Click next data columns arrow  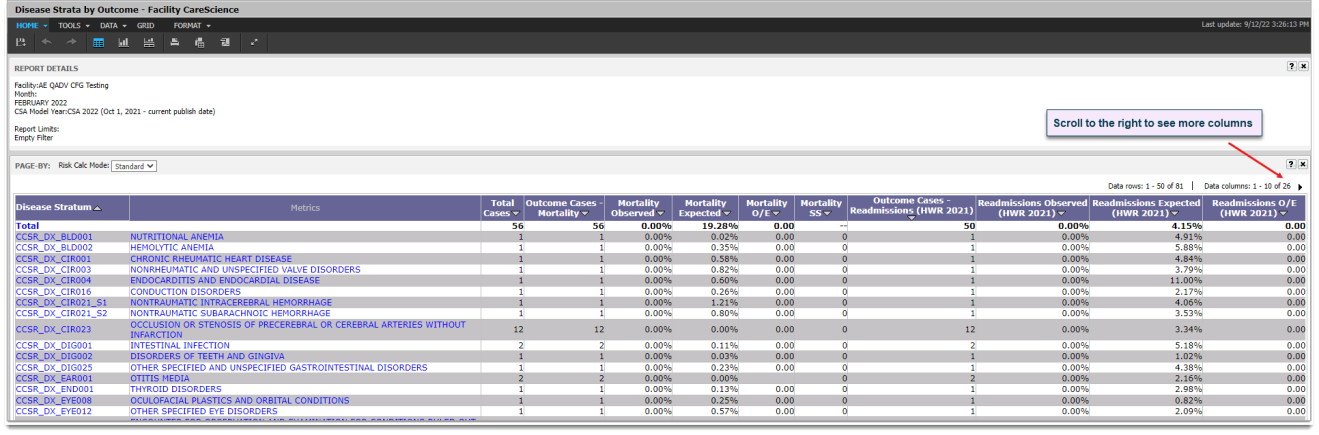[1300, 187]
